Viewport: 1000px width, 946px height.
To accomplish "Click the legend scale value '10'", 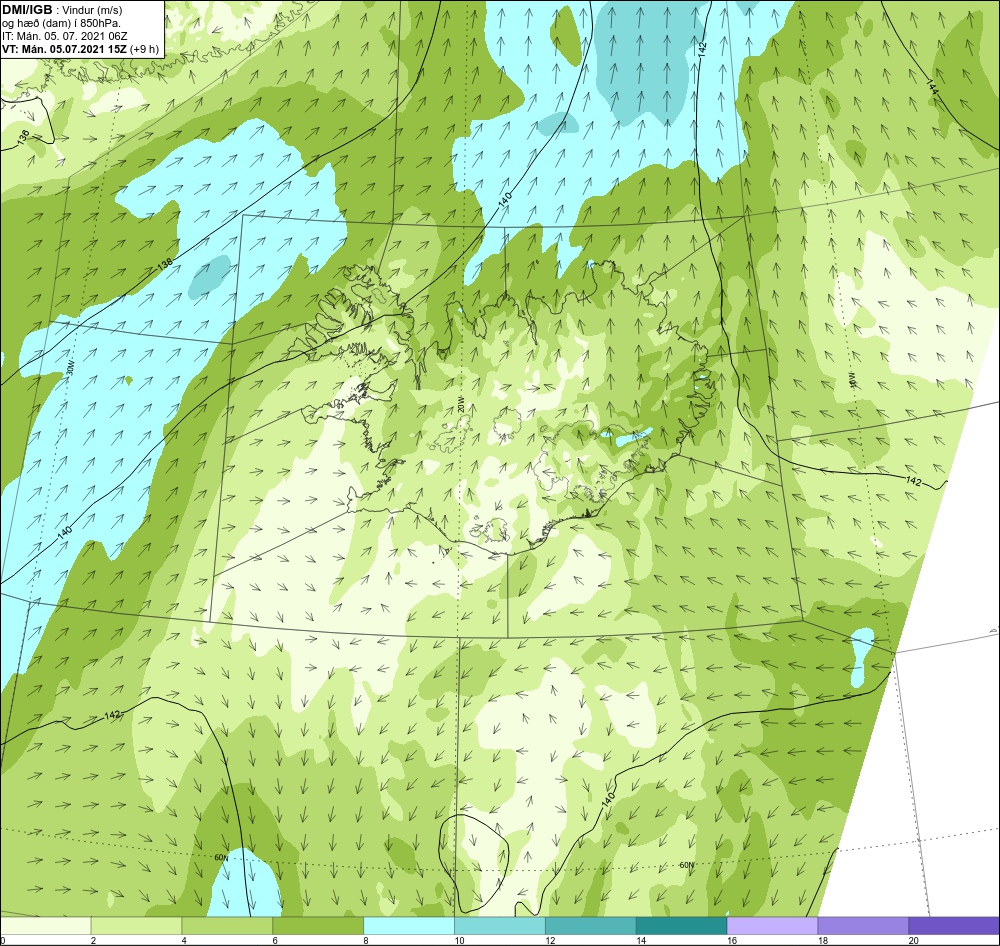I will pyautogui.click(x=459, y=940).
